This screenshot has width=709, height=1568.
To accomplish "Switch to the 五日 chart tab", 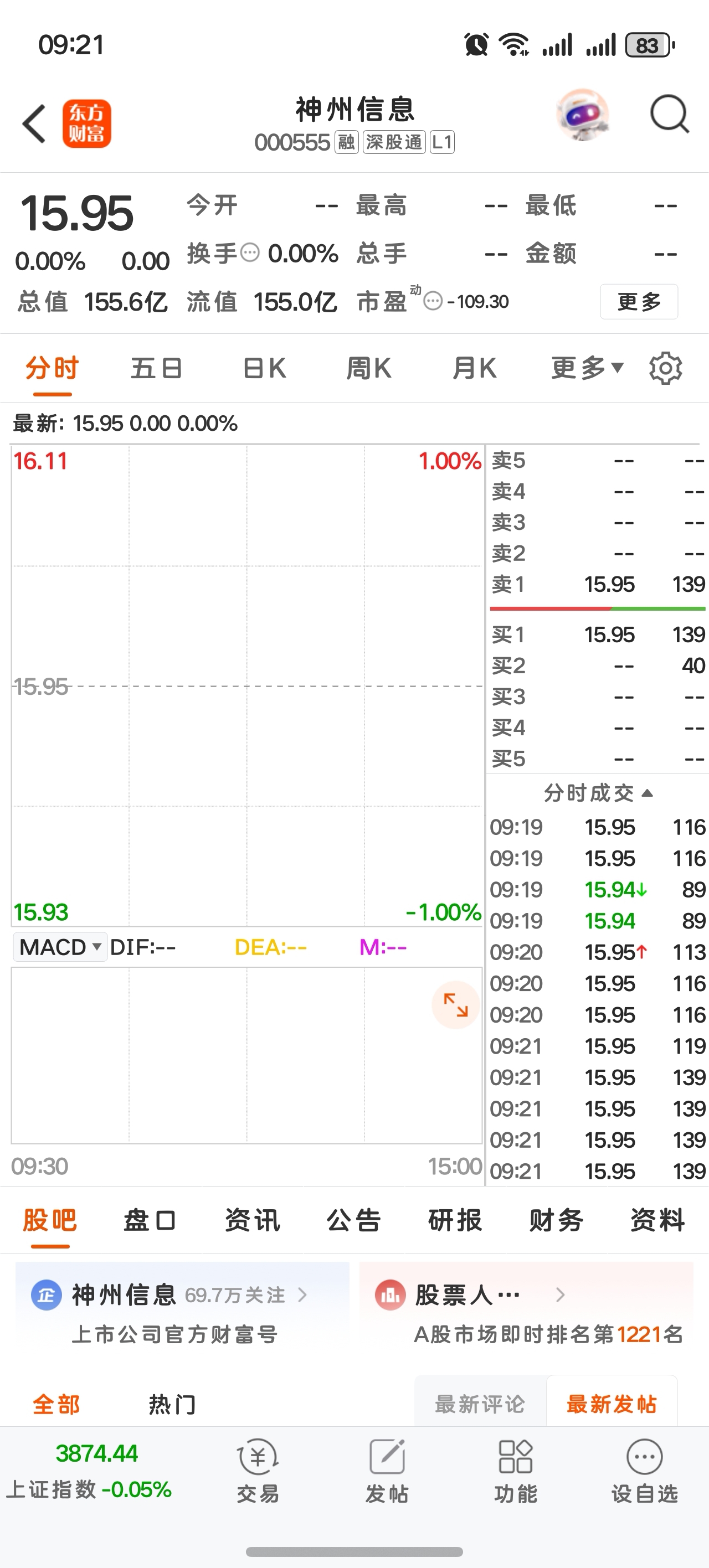I will [157, 368].
